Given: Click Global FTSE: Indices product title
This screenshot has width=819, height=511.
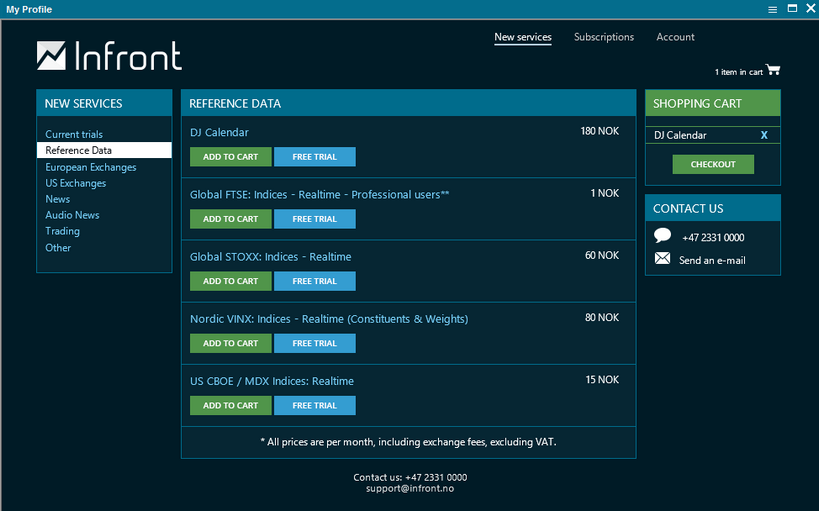Looking at the screenshot, I should (x=319, y=194).
